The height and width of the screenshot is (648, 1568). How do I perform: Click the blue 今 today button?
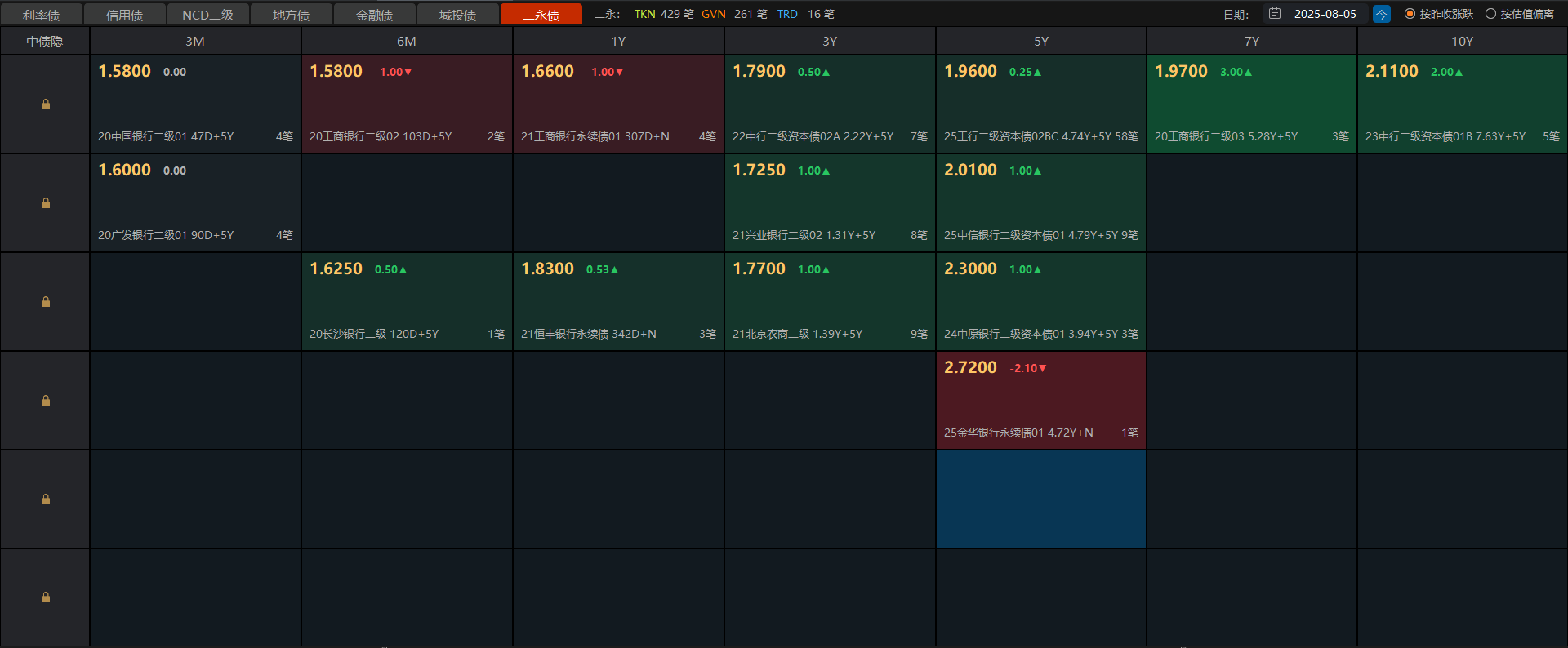click(x=1382, y=14)
